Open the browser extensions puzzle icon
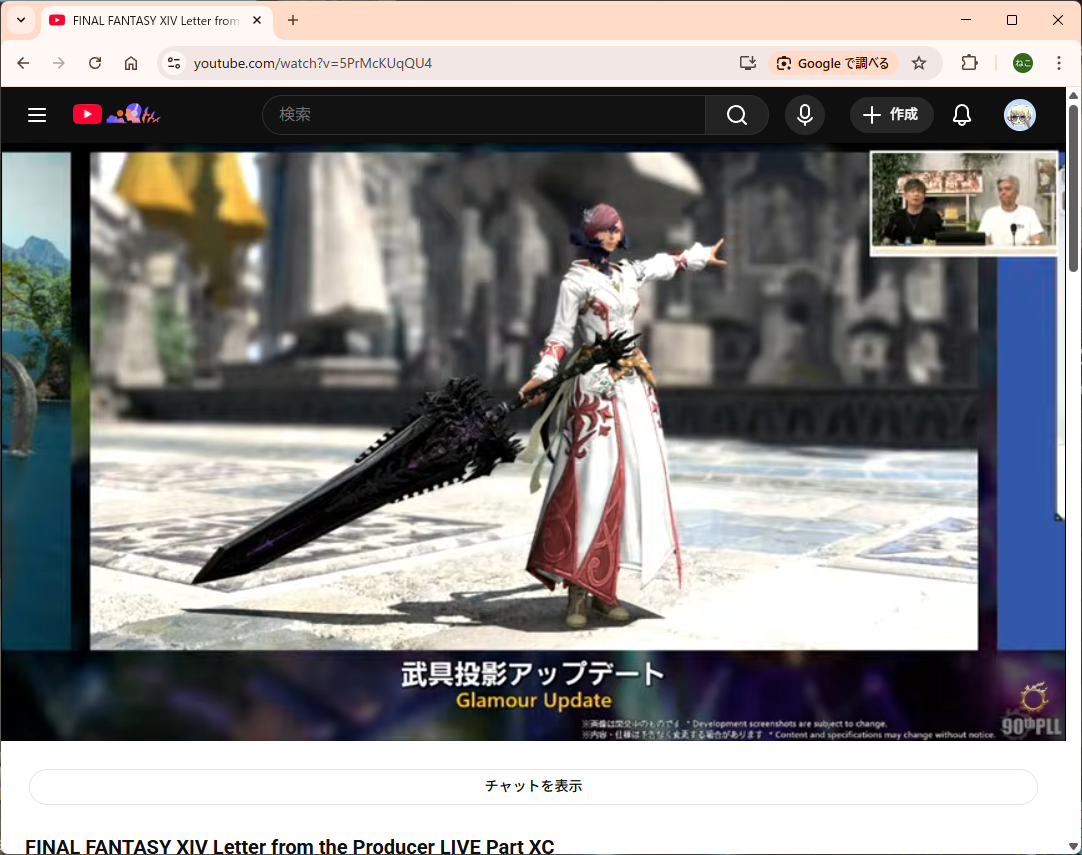 coord(969,63)
